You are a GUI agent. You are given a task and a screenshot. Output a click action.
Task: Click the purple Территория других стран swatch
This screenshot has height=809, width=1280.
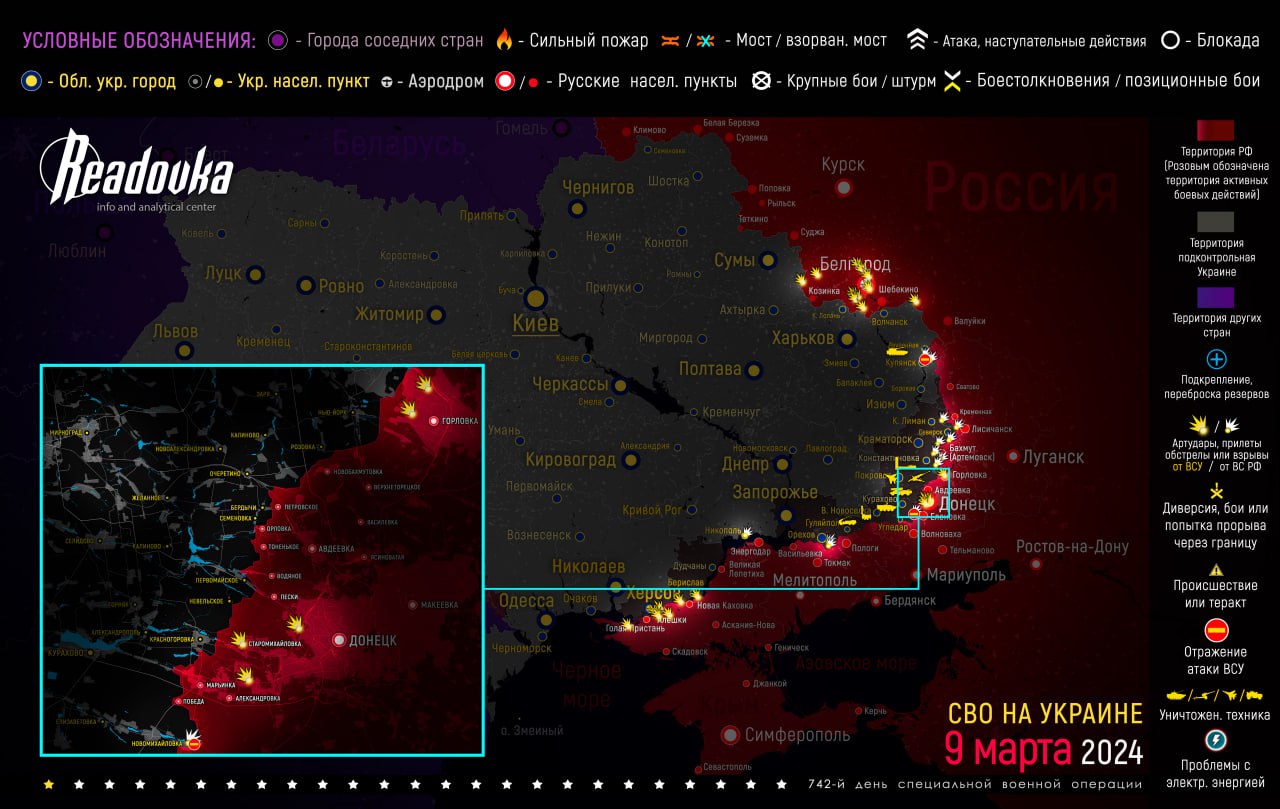(1216, 297)
